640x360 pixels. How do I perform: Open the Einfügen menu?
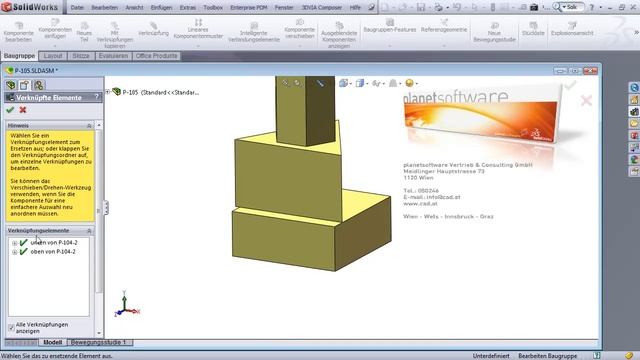click(161, 7)
